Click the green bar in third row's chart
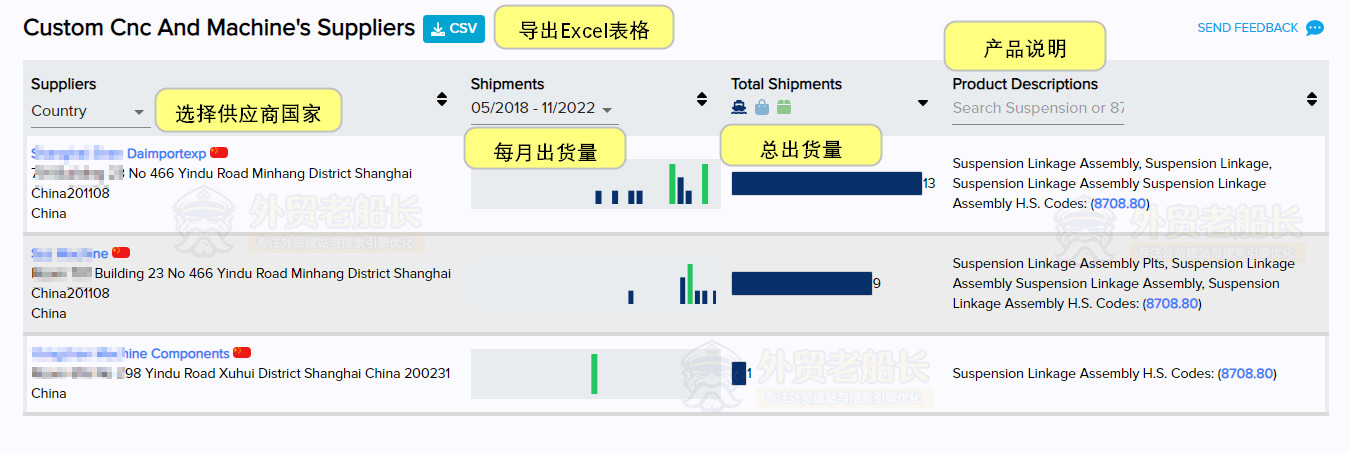The height and width of the screenshot is (453, 1349). 594,373
